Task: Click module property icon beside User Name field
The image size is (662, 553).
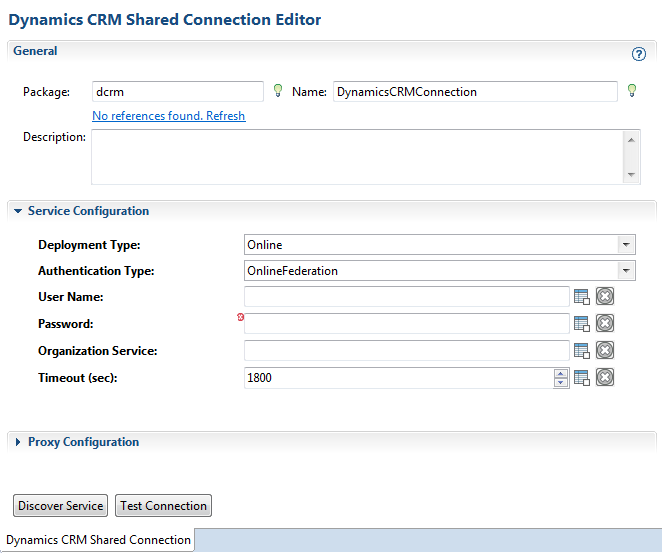Action: click(x=582, y=296)
